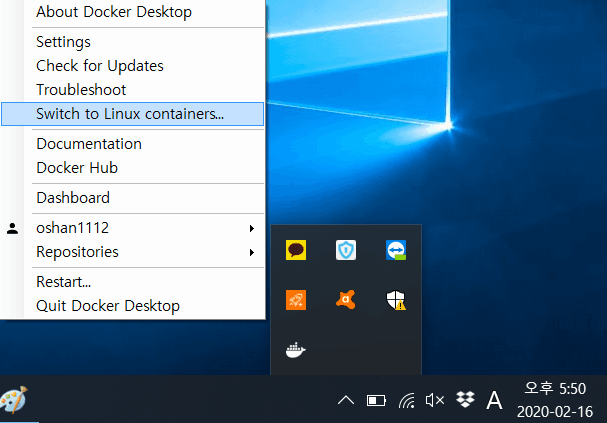
Task: Select Check for Updates
Action: click(132, 66)
